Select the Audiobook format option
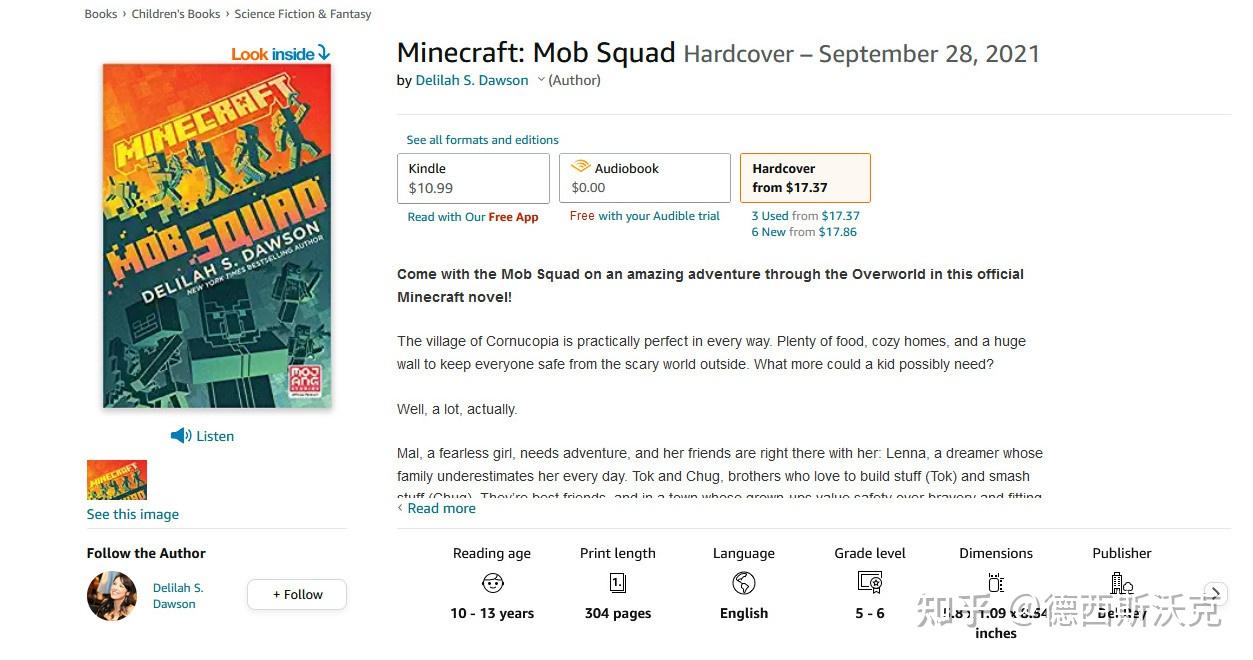Screen dimensions: 1253x660 644,178
